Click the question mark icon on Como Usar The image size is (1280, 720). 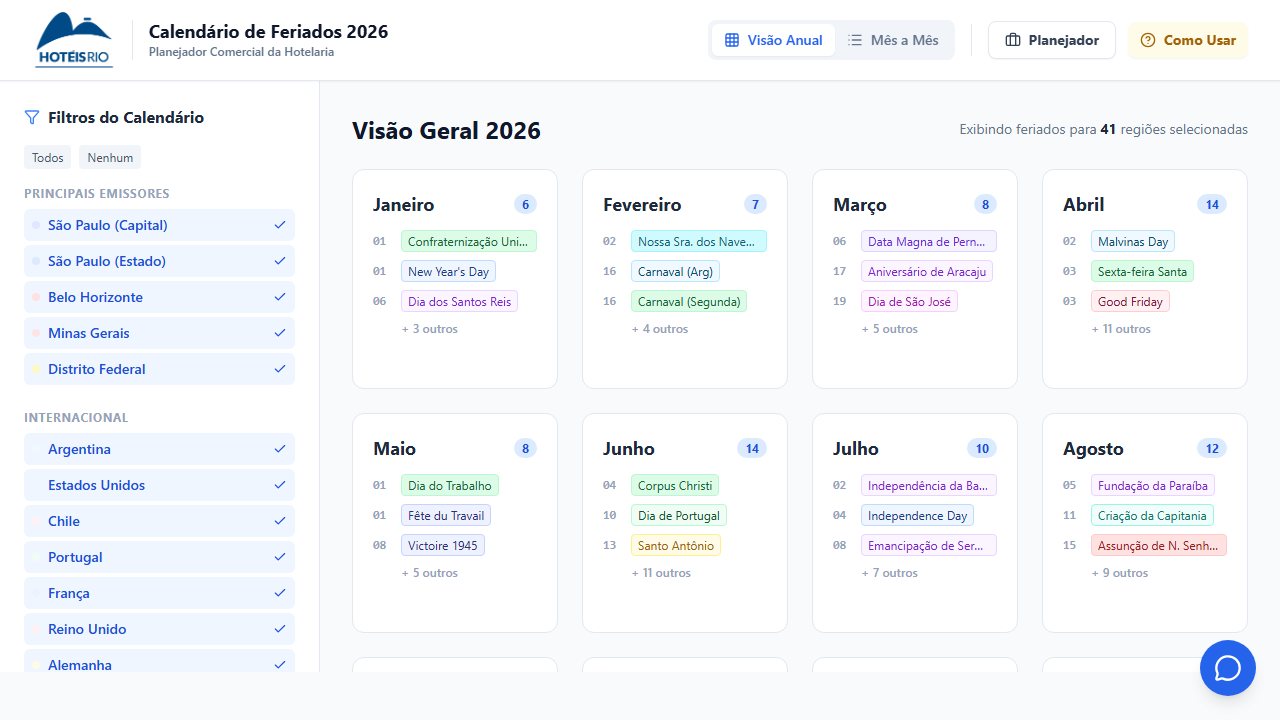(1148, 40)
